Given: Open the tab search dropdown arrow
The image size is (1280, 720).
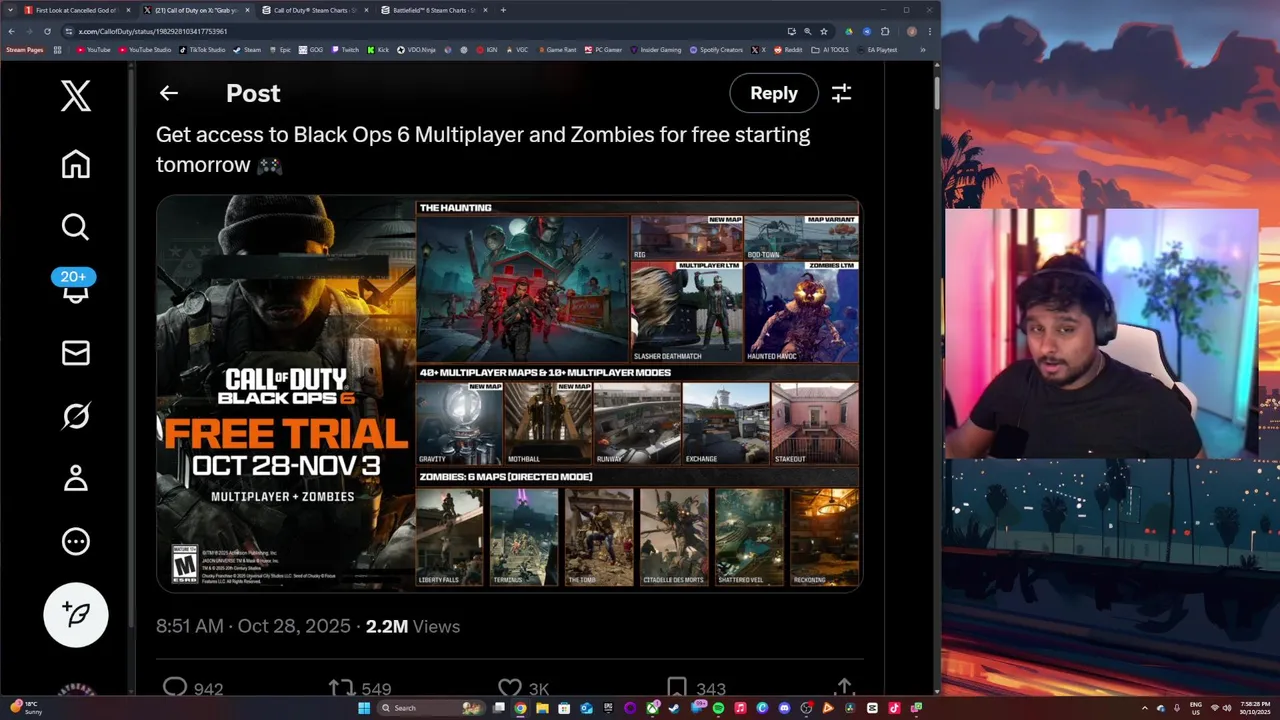Looking at the screenshot, I should [x=8, y=10].
